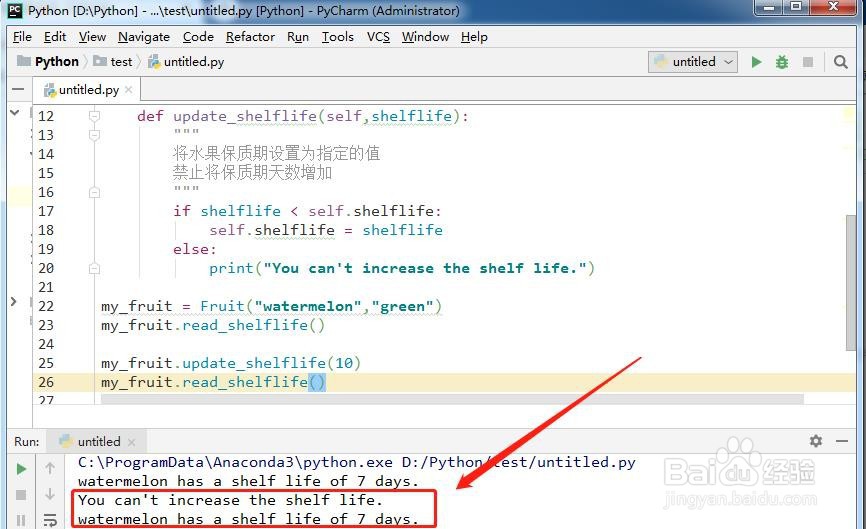The image size is (866, 529).
Task: Toggle soft-wrap icon in Run panel
Action: click(50, 520)
